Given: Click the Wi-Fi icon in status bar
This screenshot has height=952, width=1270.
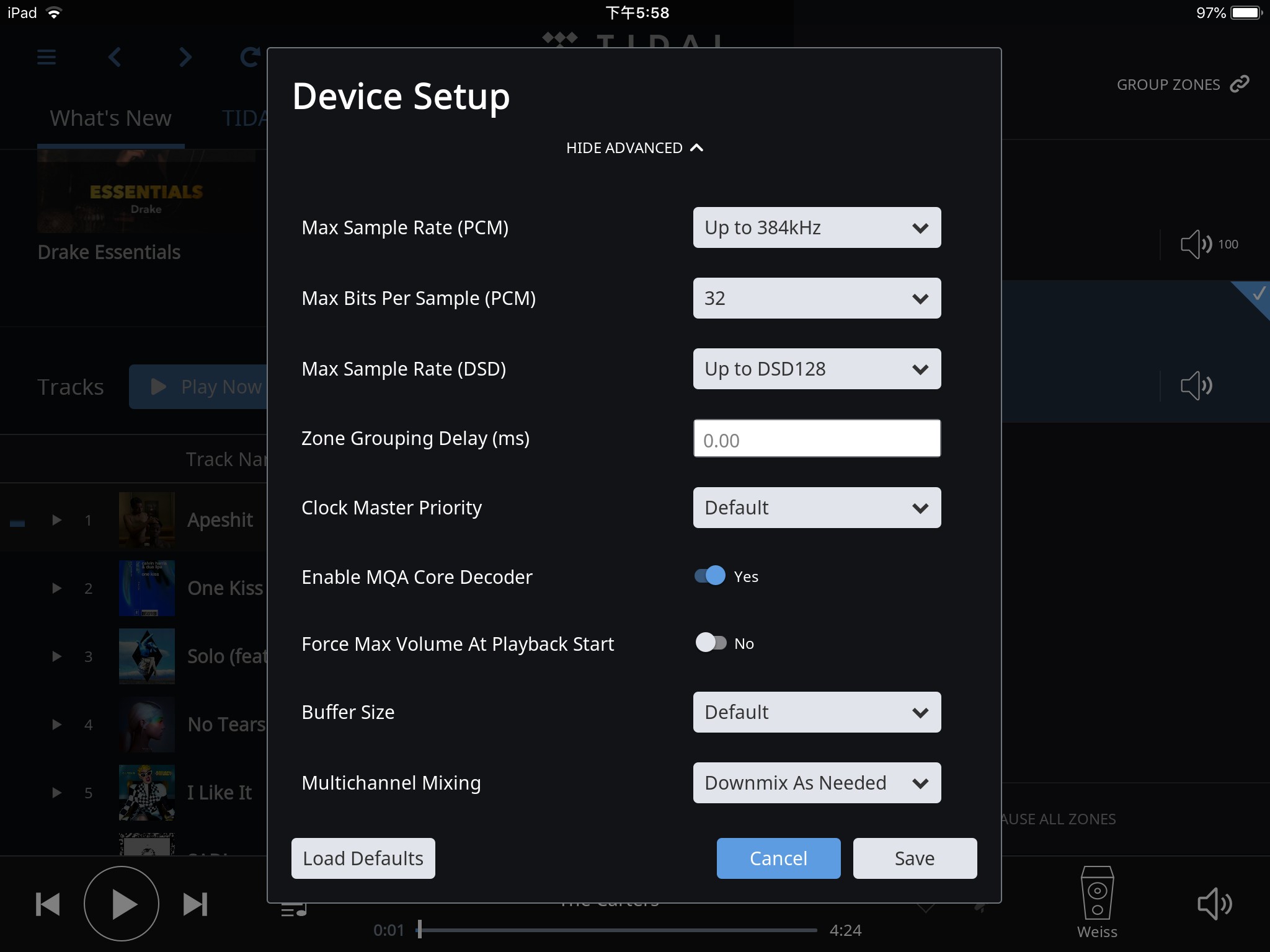Looking at the screenshot, I should point(55,13).
